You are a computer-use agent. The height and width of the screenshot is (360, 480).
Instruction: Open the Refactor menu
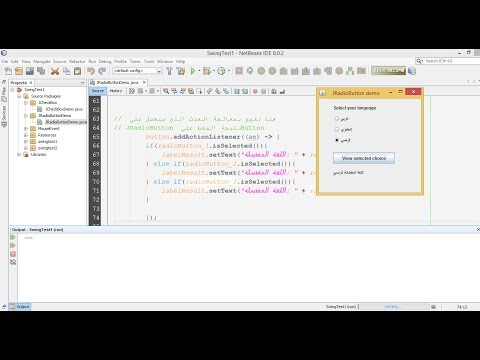(x=77, y=62)
